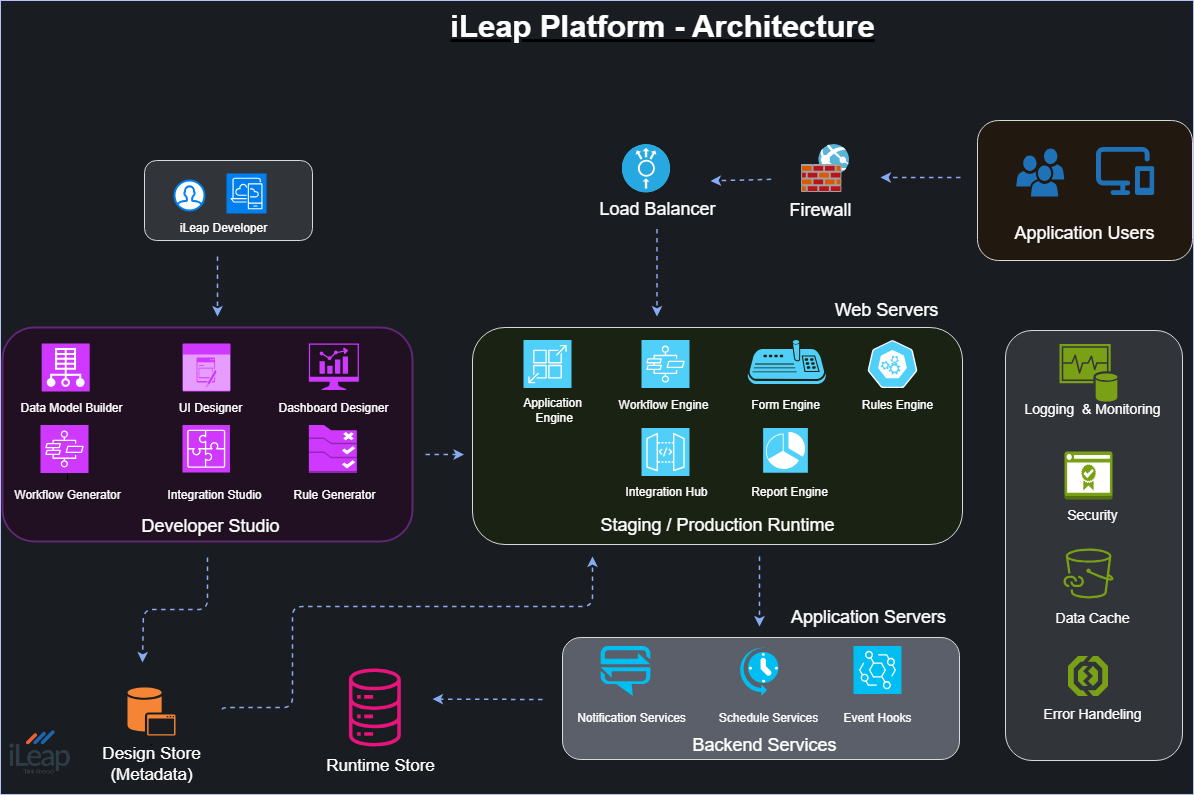Screen dimensions: 1194x795
Task: Select the Workflow Engine icon
Action: (666, 364)
